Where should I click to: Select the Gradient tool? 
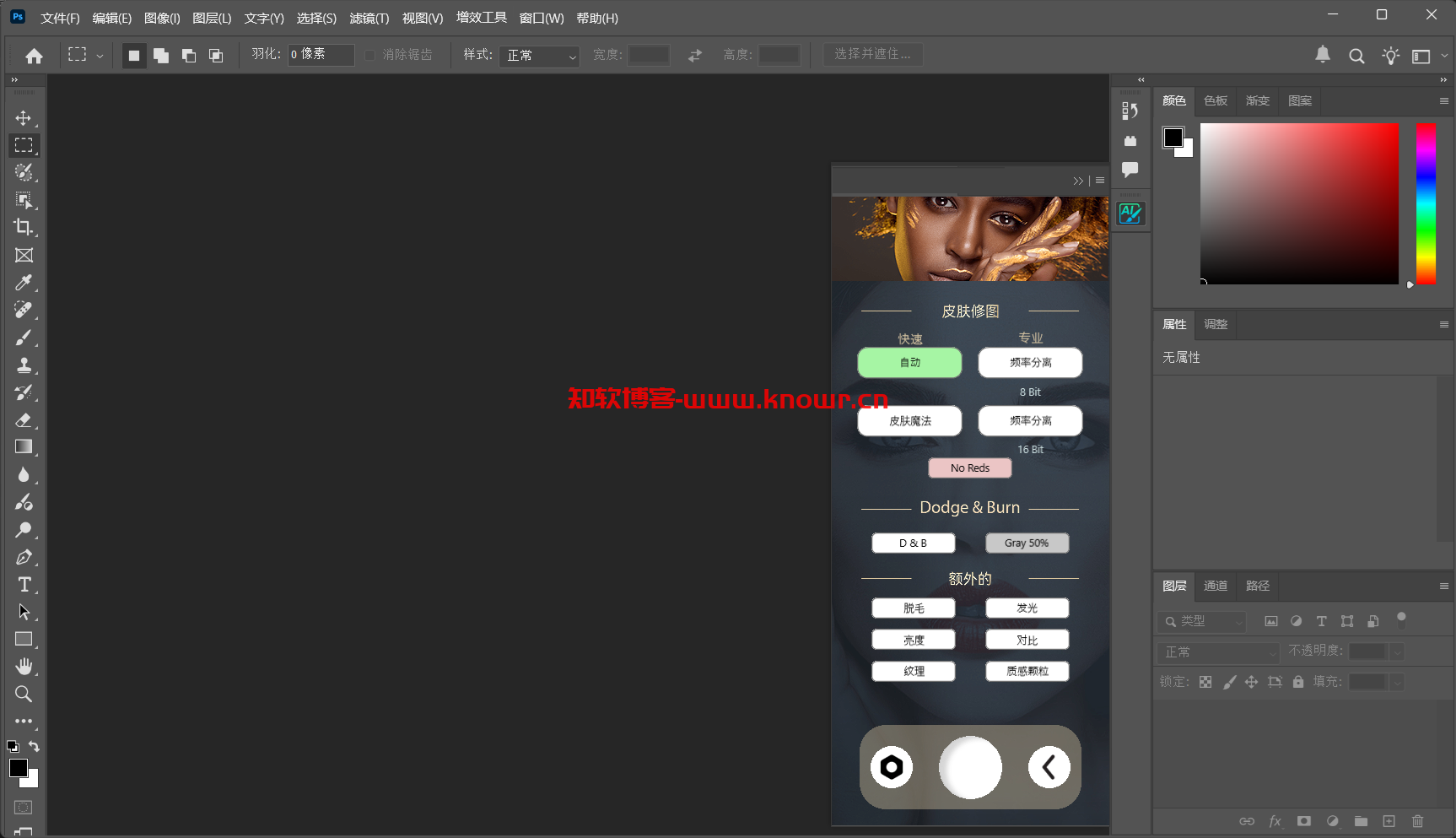[x=24, y=446]
